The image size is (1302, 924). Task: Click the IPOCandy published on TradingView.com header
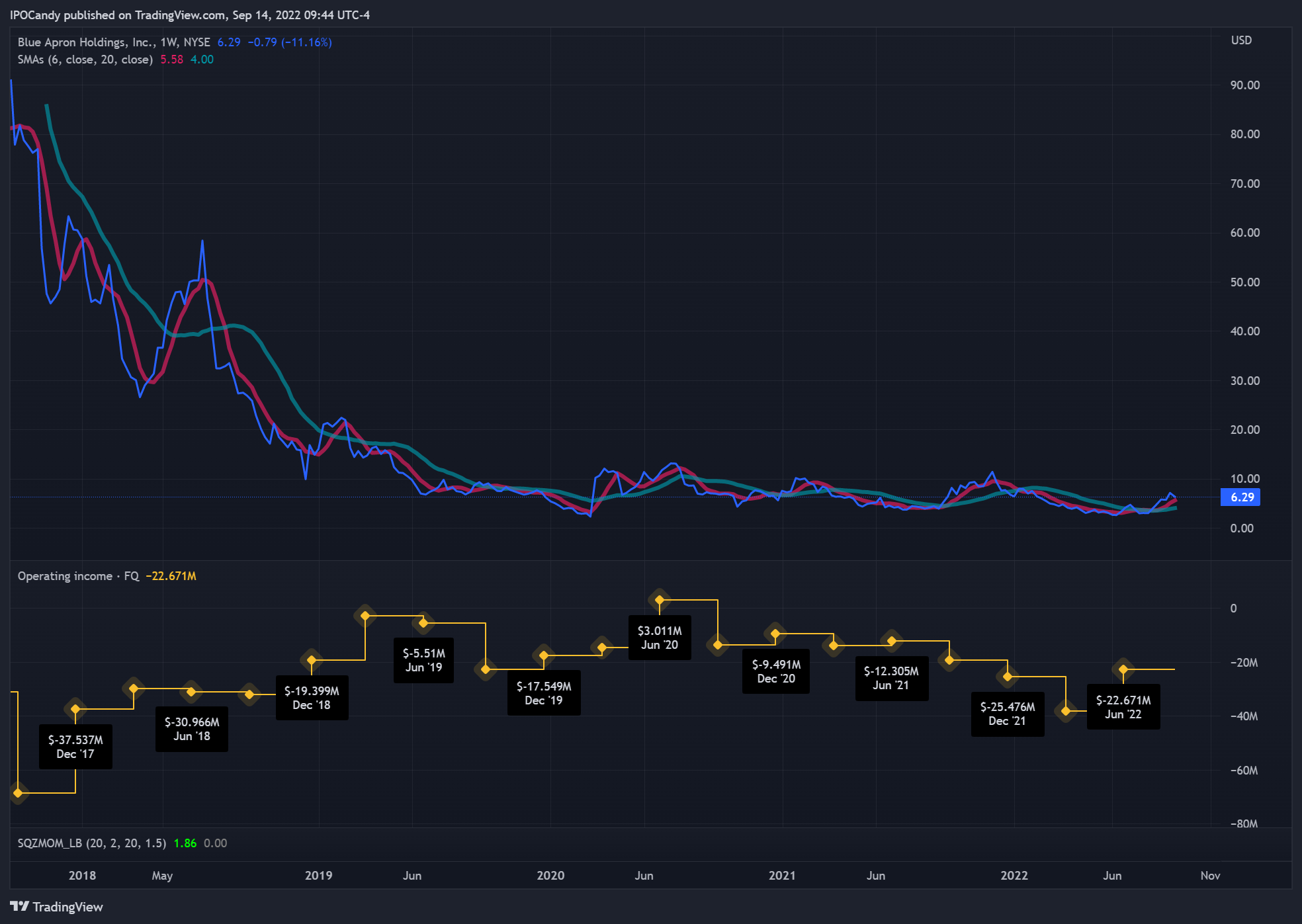point(189,15)
